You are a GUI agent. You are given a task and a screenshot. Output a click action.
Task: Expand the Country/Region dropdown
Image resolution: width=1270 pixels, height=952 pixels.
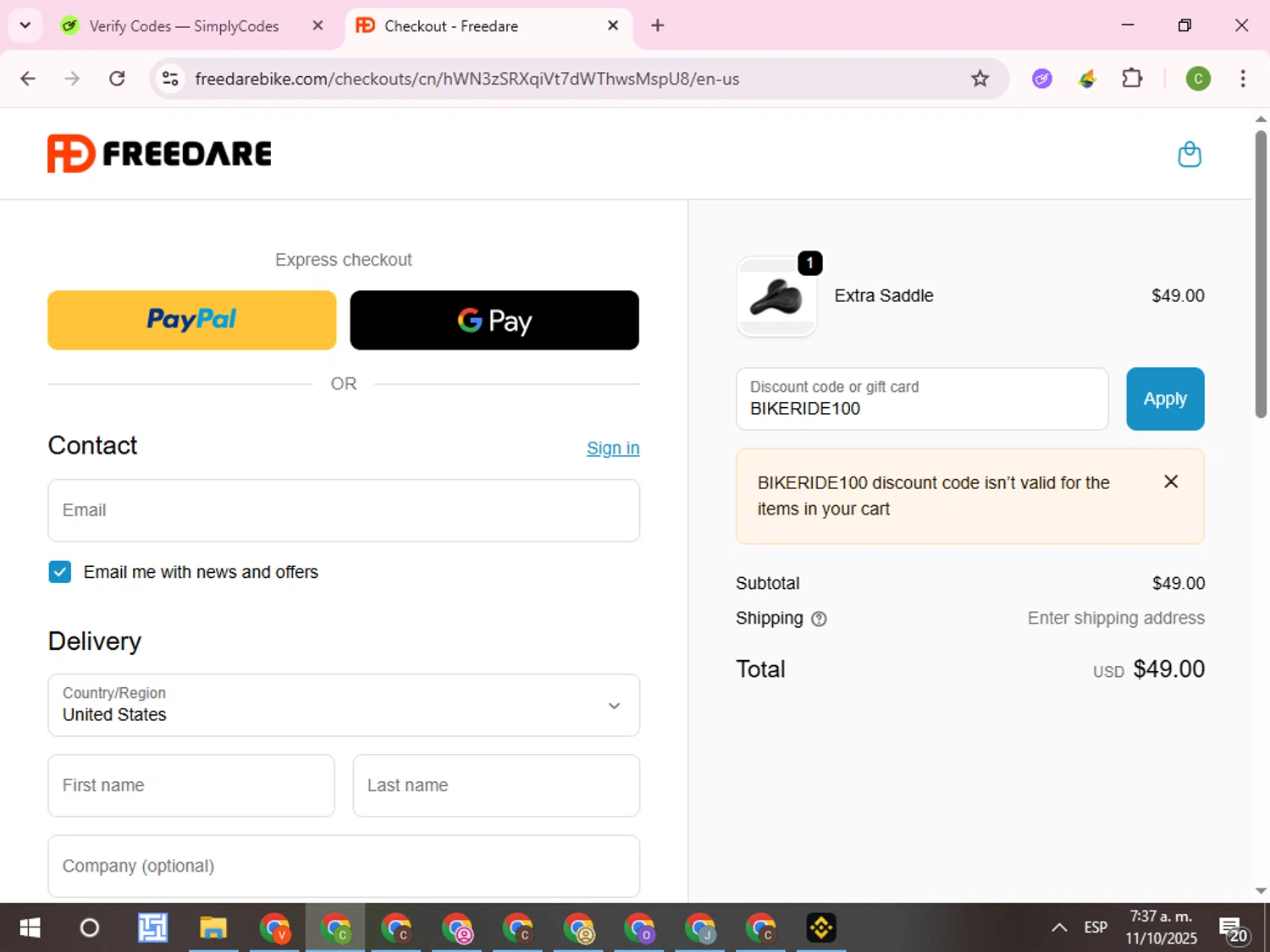pyautogui.click(x=344, y=705)
